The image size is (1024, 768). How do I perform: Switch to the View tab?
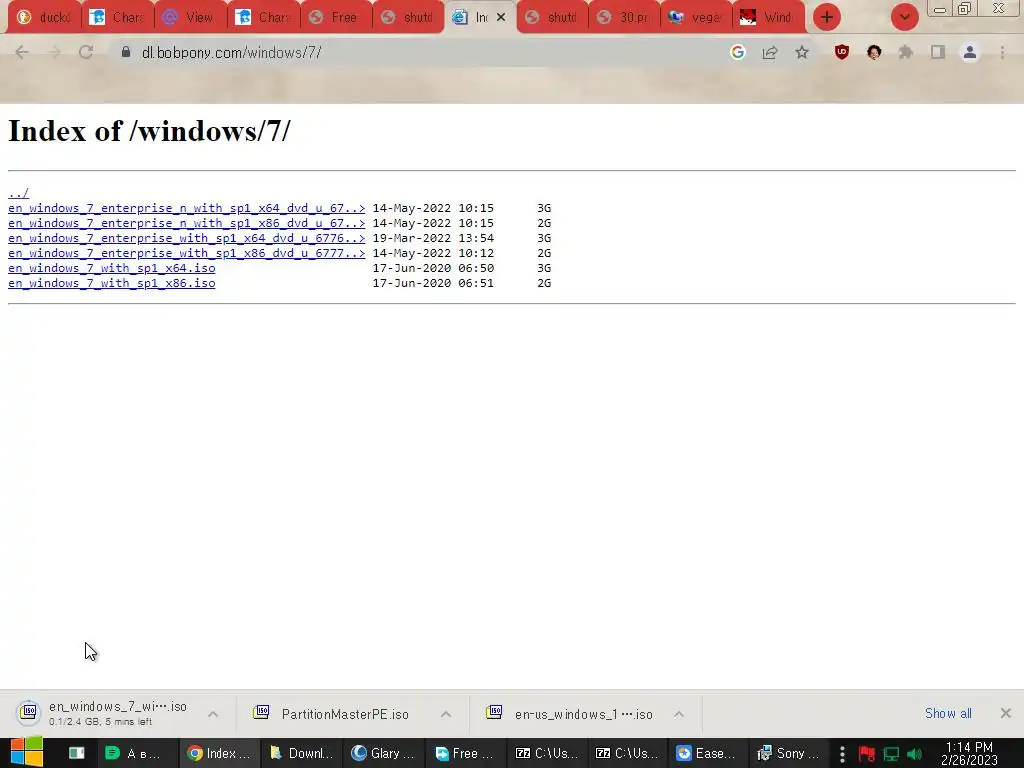tap(190, 17)
